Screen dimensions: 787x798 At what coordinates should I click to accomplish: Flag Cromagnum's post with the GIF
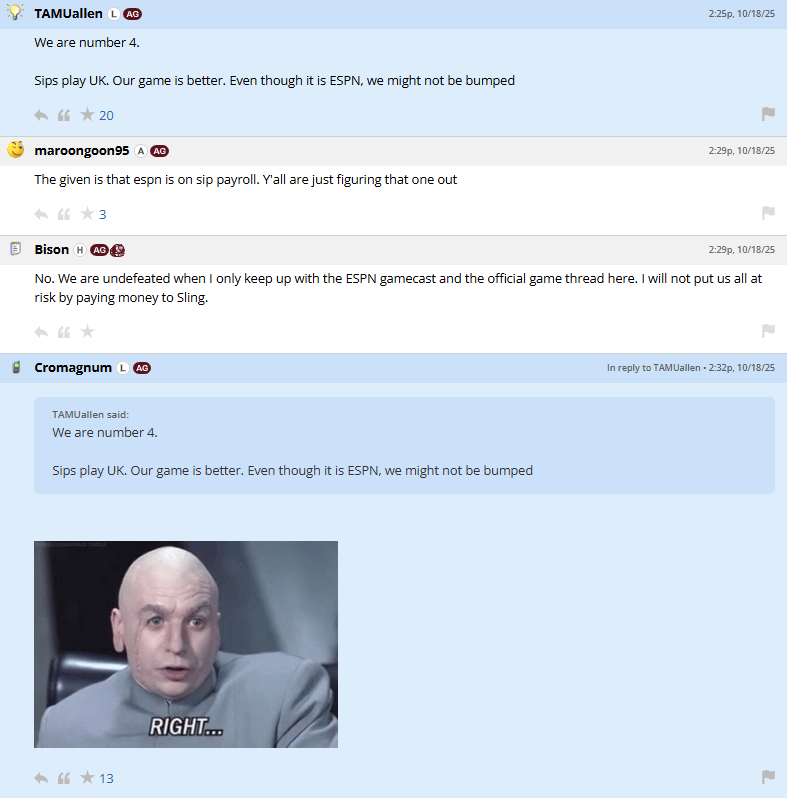768,777
